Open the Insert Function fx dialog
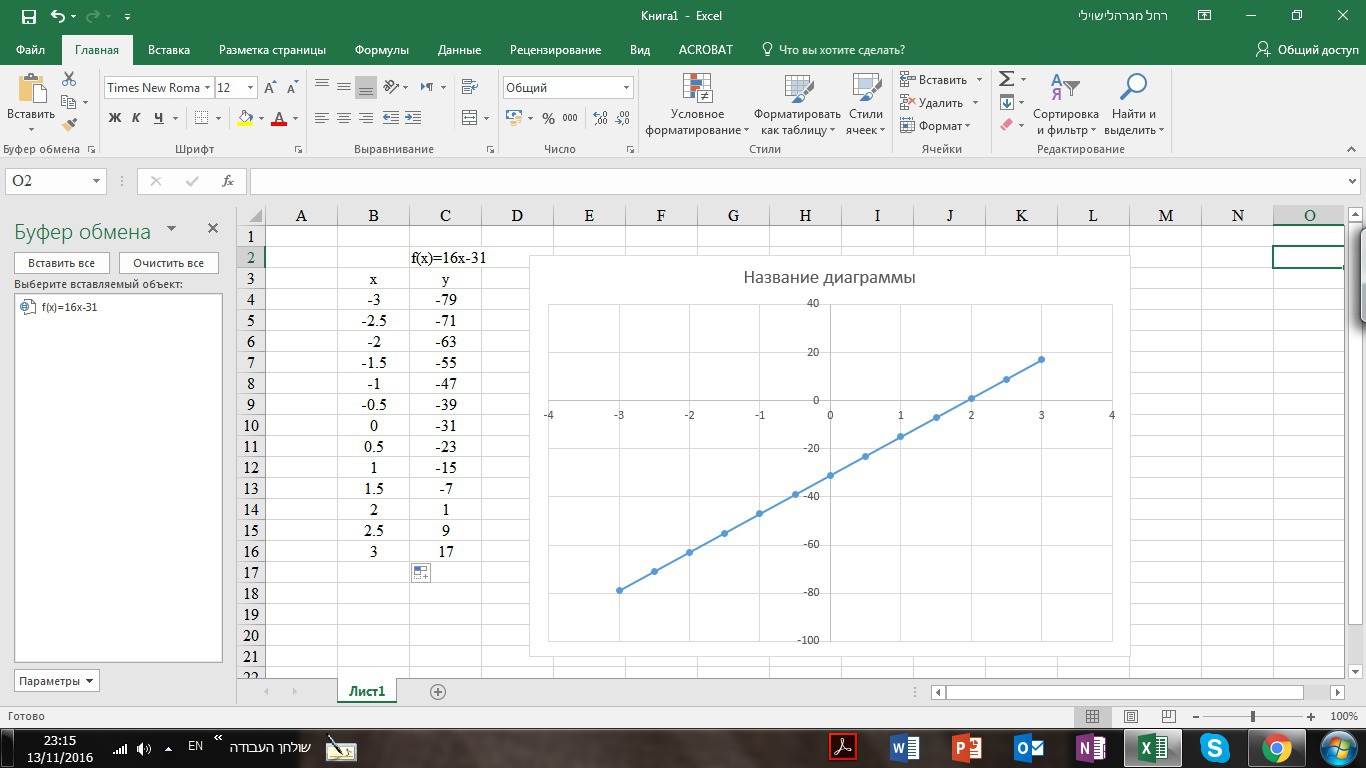 (x=228, y=181)
